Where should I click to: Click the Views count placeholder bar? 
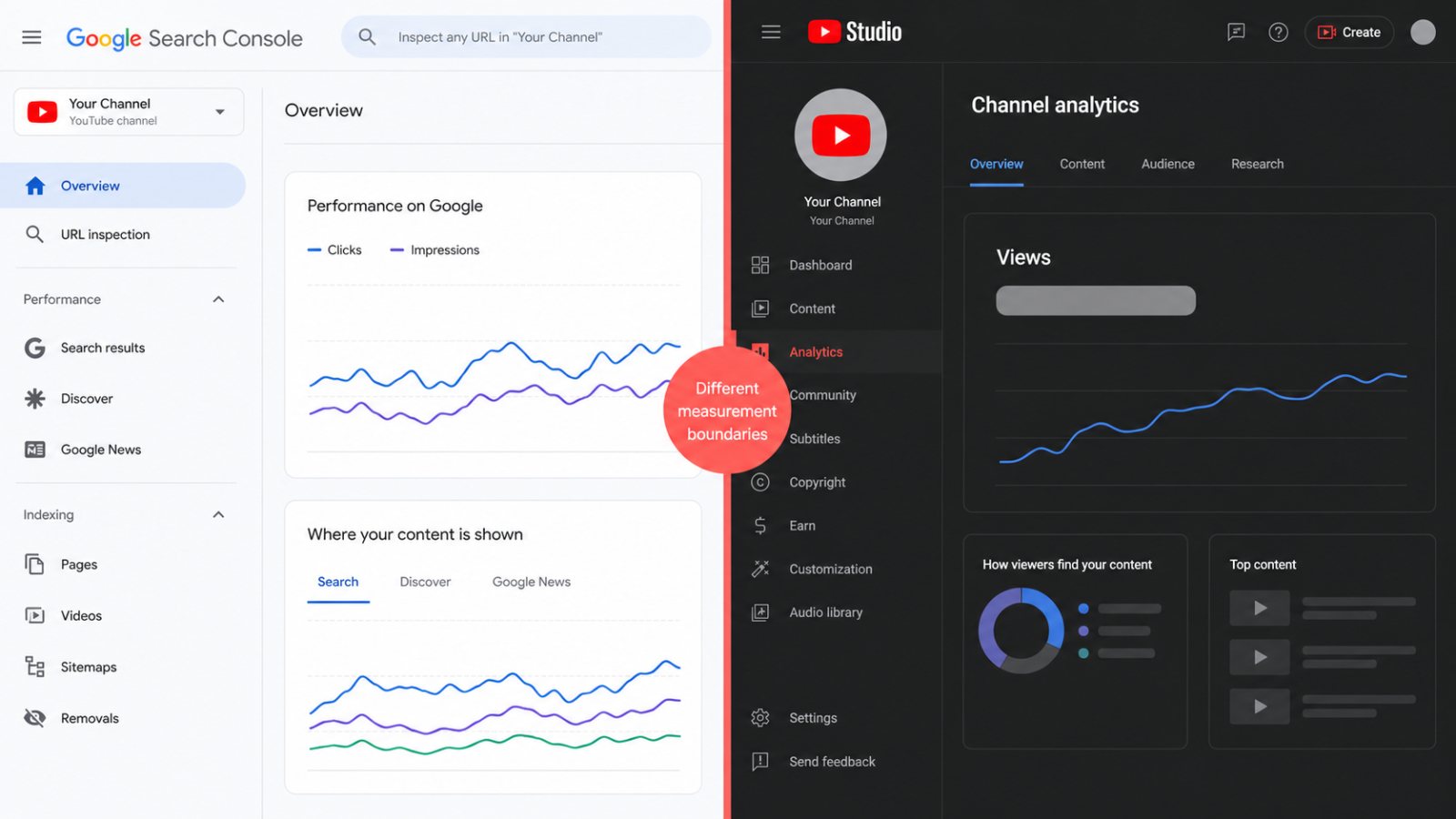pos(1096,301)
